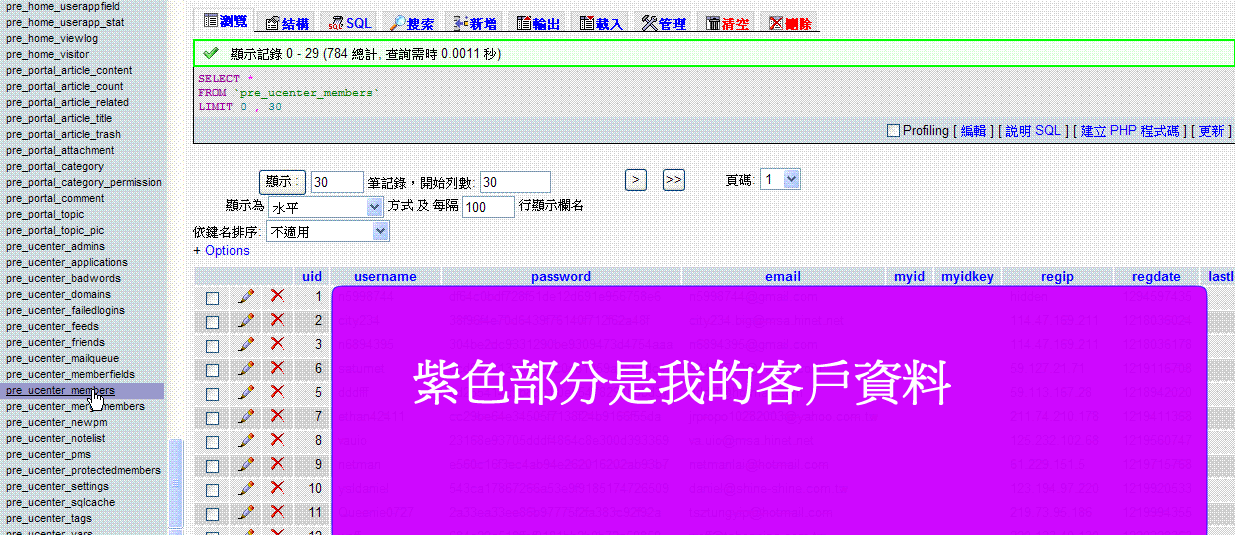Open the 水平 display mode dropdown

point(326,206)
